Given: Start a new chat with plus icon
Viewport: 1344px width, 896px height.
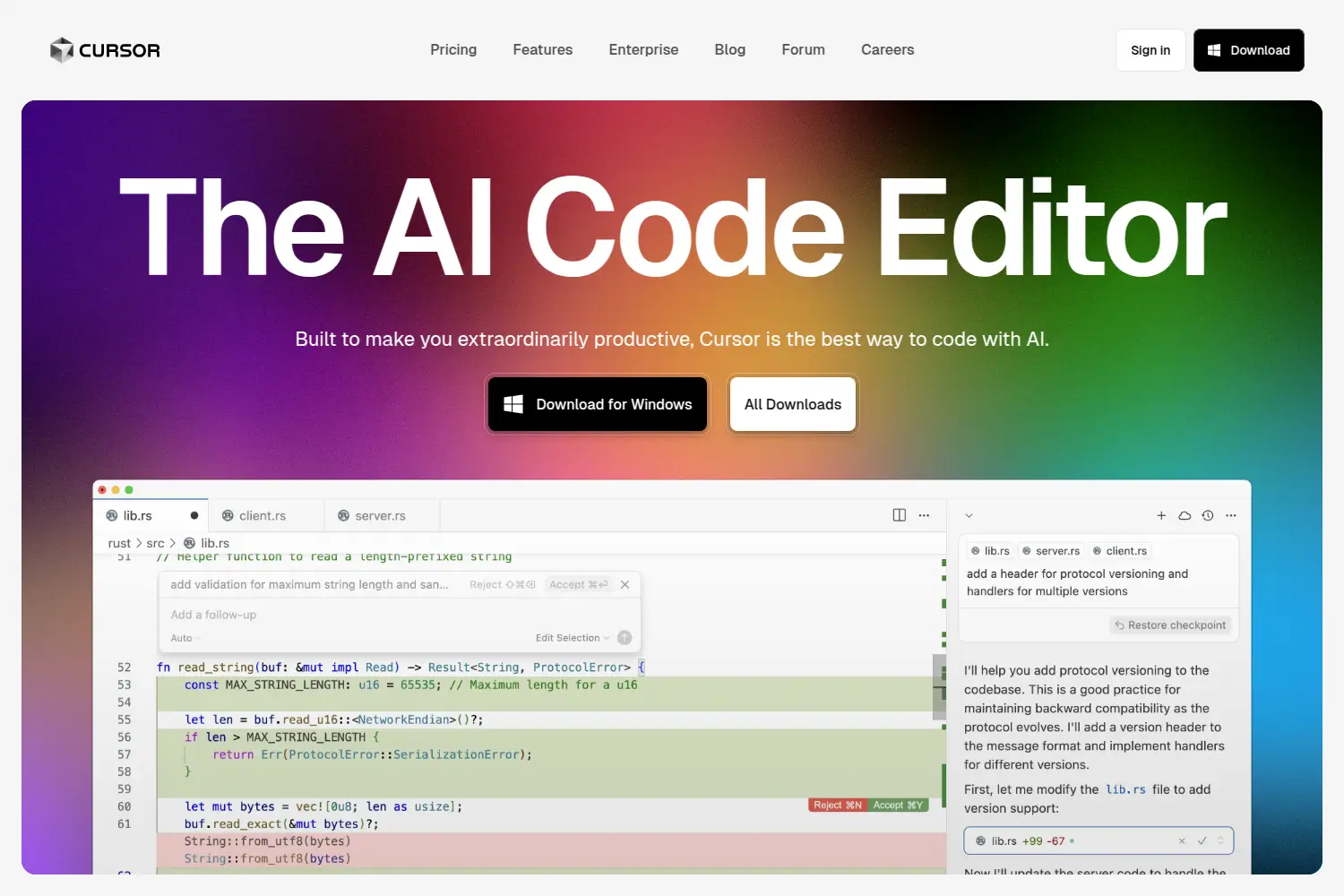Looking at the screenshot, I should click(x=1161, y=515).
